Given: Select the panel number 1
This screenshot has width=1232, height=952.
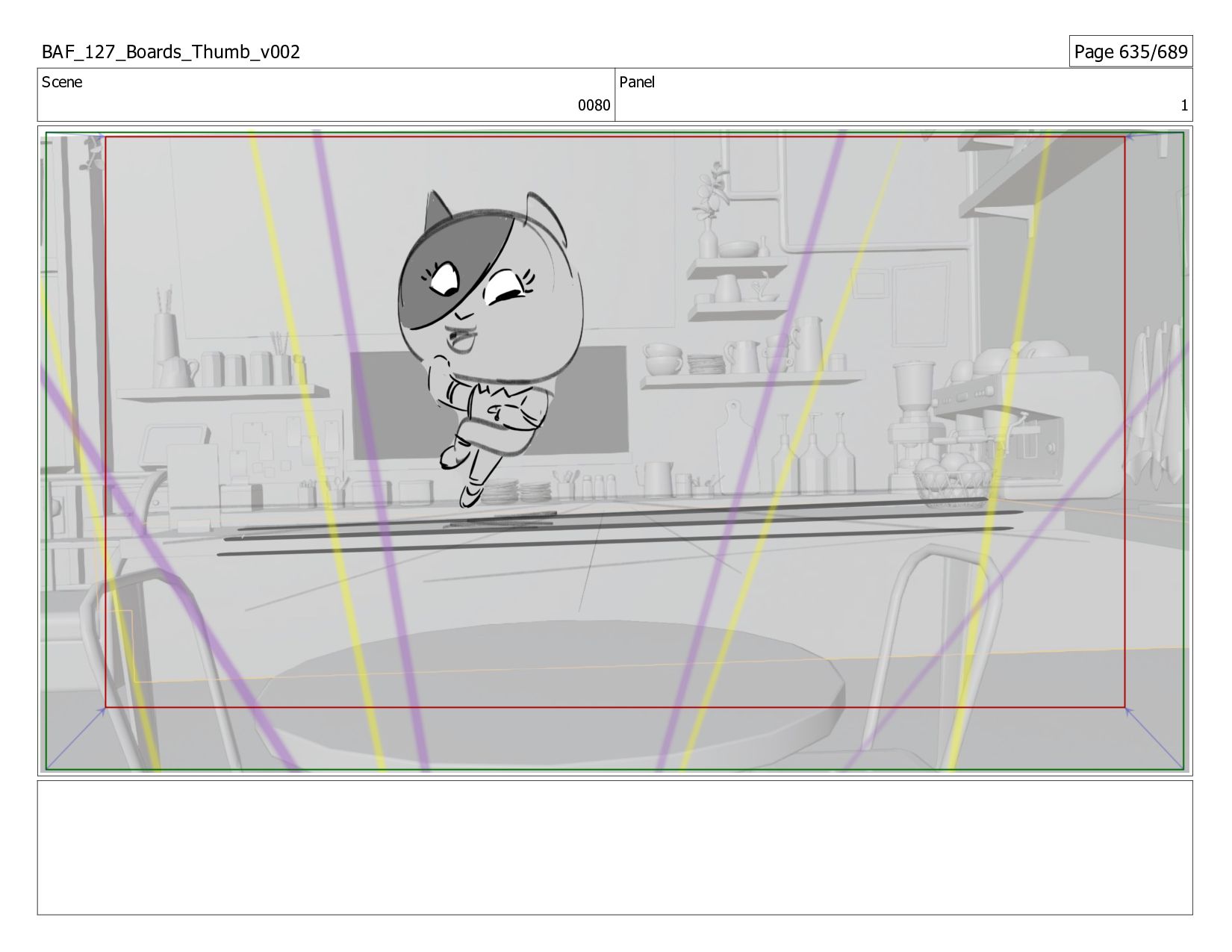Looking at the screenshot, I should [x=1183, y=105].
